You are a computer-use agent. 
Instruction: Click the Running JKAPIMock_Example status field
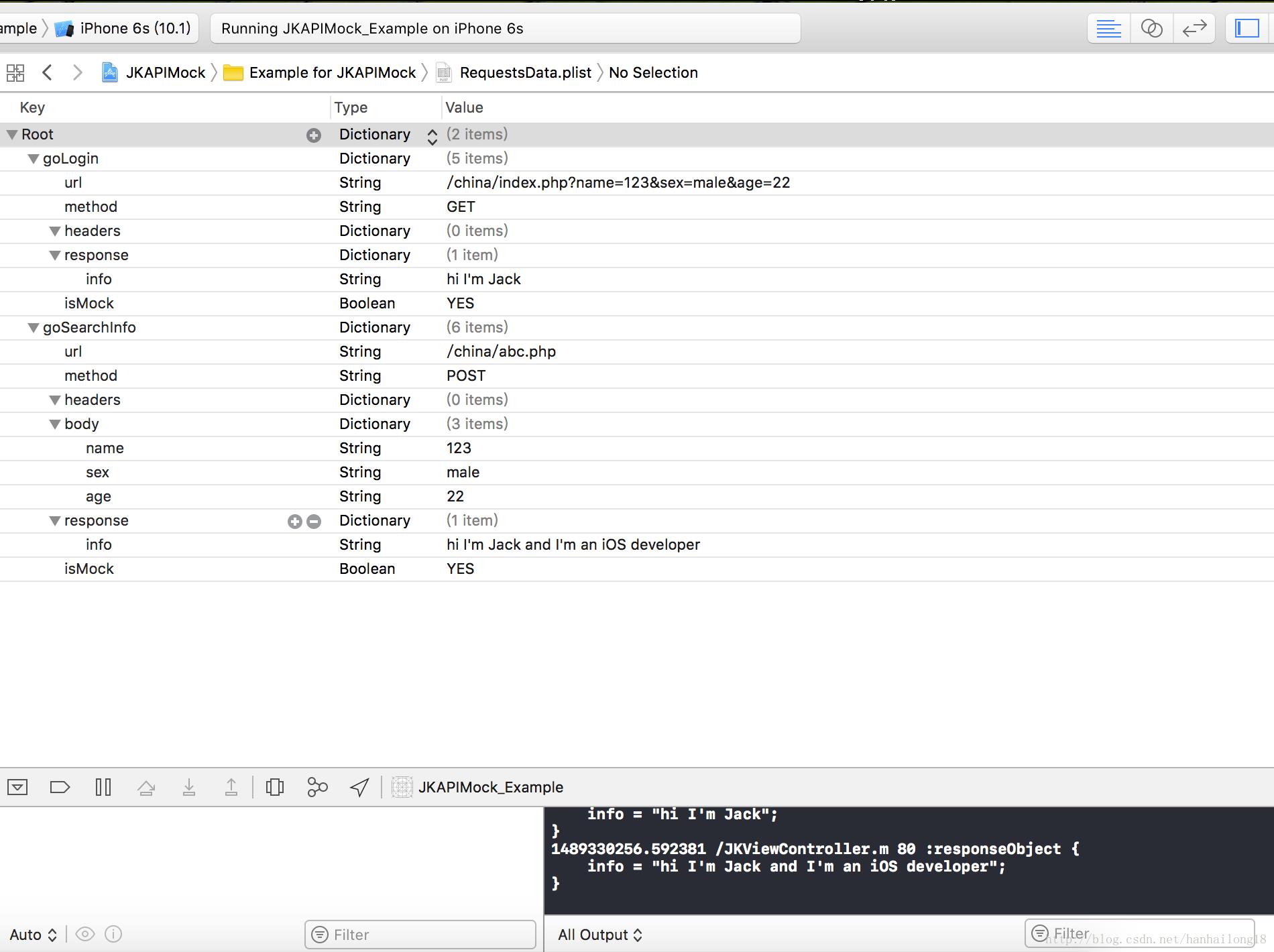(506, 29)
